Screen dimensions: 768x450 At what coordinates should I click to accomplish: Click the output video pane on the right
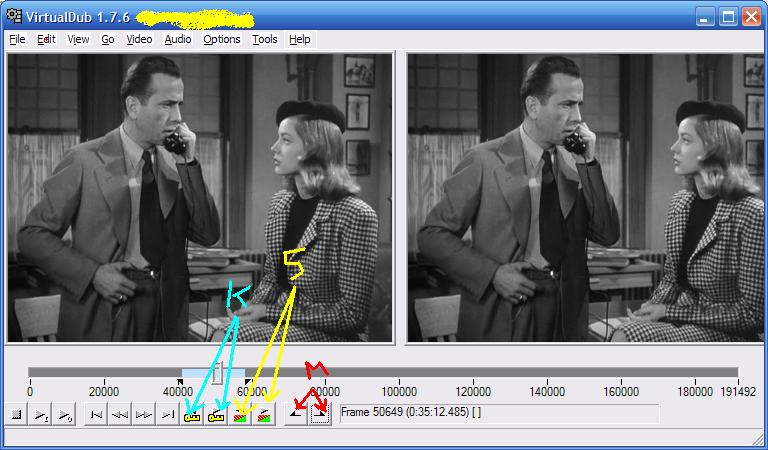pos(585,198)
